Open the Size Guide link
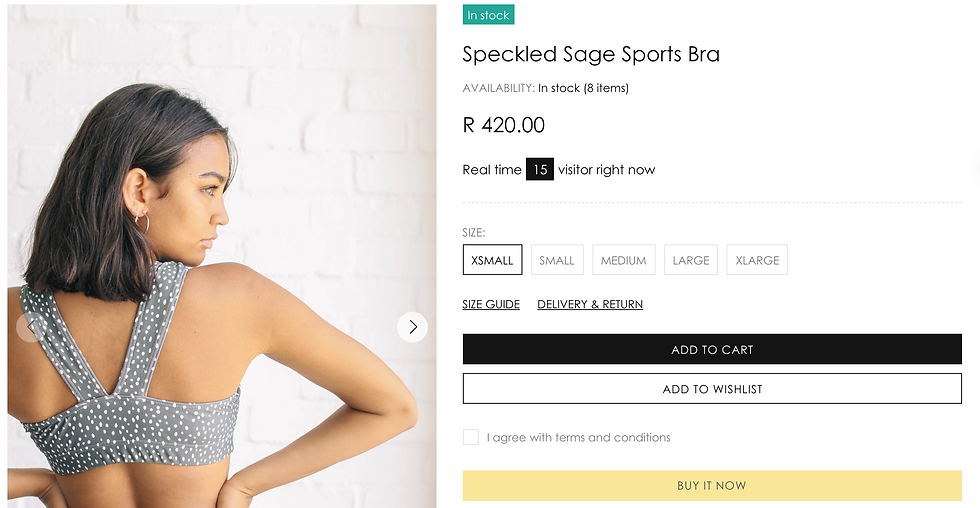Viewport: 980px width, 508px height. [491, 304]
